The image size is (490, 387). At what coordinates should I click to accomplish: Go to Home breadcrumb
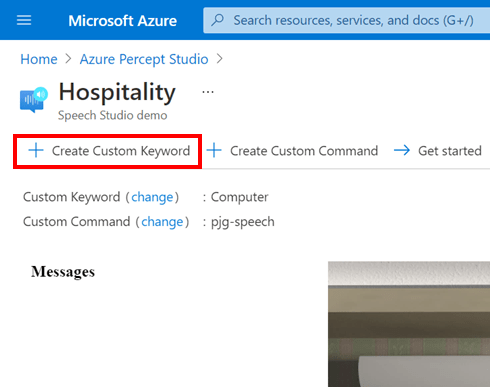point(39,59)
